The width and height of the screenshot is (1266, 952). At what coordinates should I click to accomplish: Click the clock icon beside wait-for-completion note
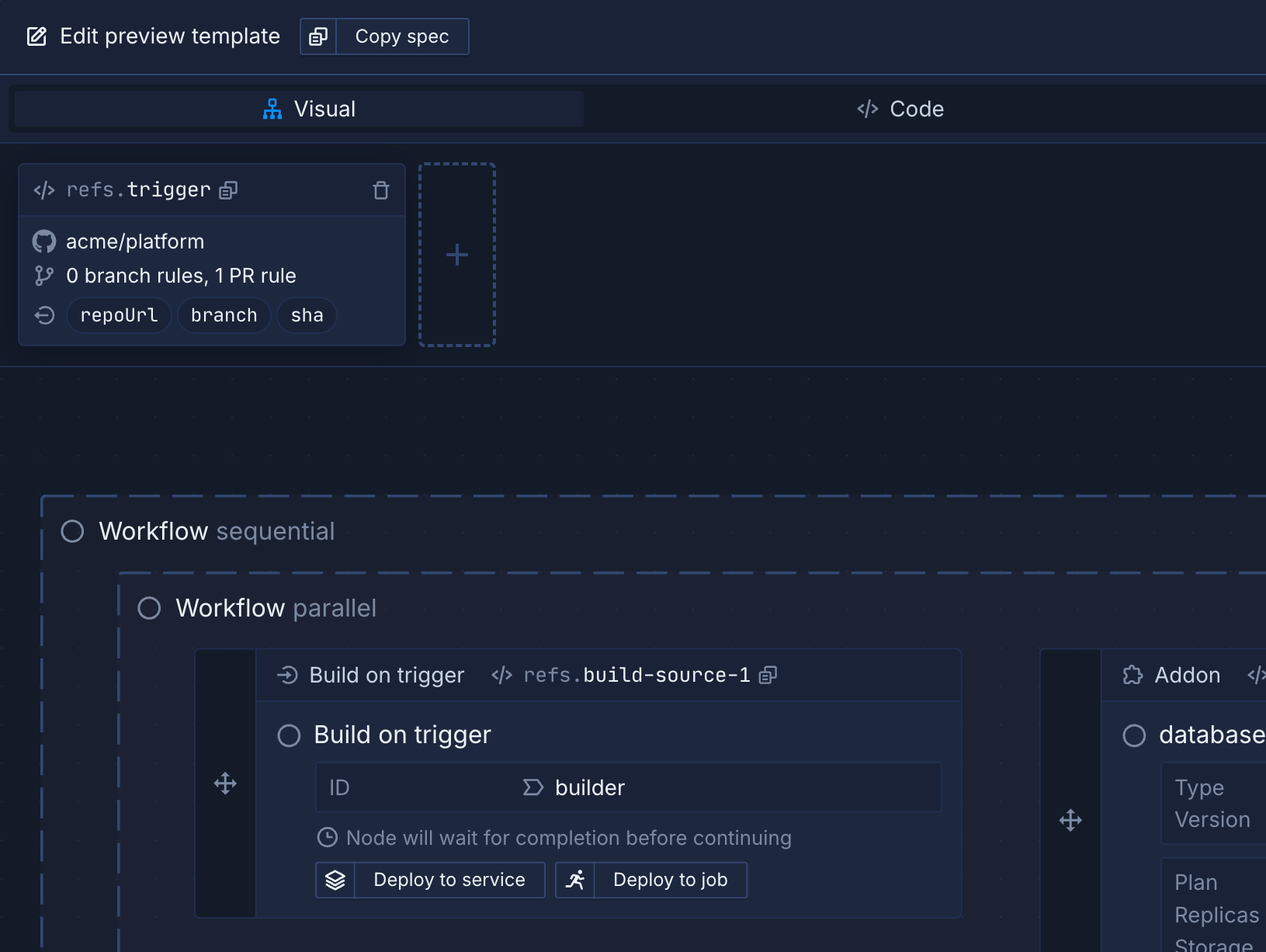(327, 837)
